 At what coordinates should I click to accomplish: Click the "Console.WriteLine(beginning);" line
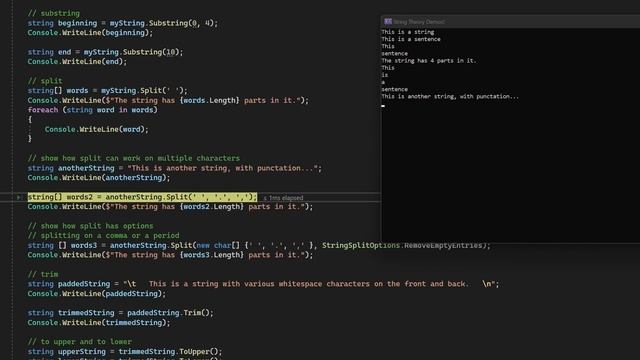point(90,33)
